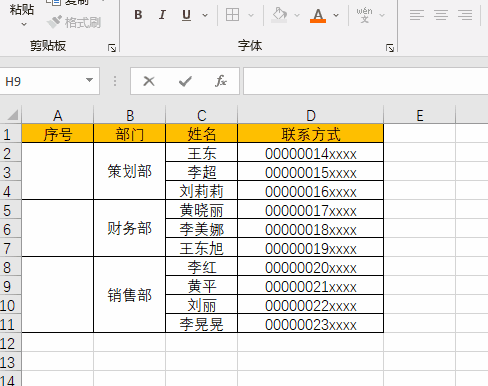This screenshot has width=488, height=386.
Task: Align text left
Action: click(x=417, y=15)
